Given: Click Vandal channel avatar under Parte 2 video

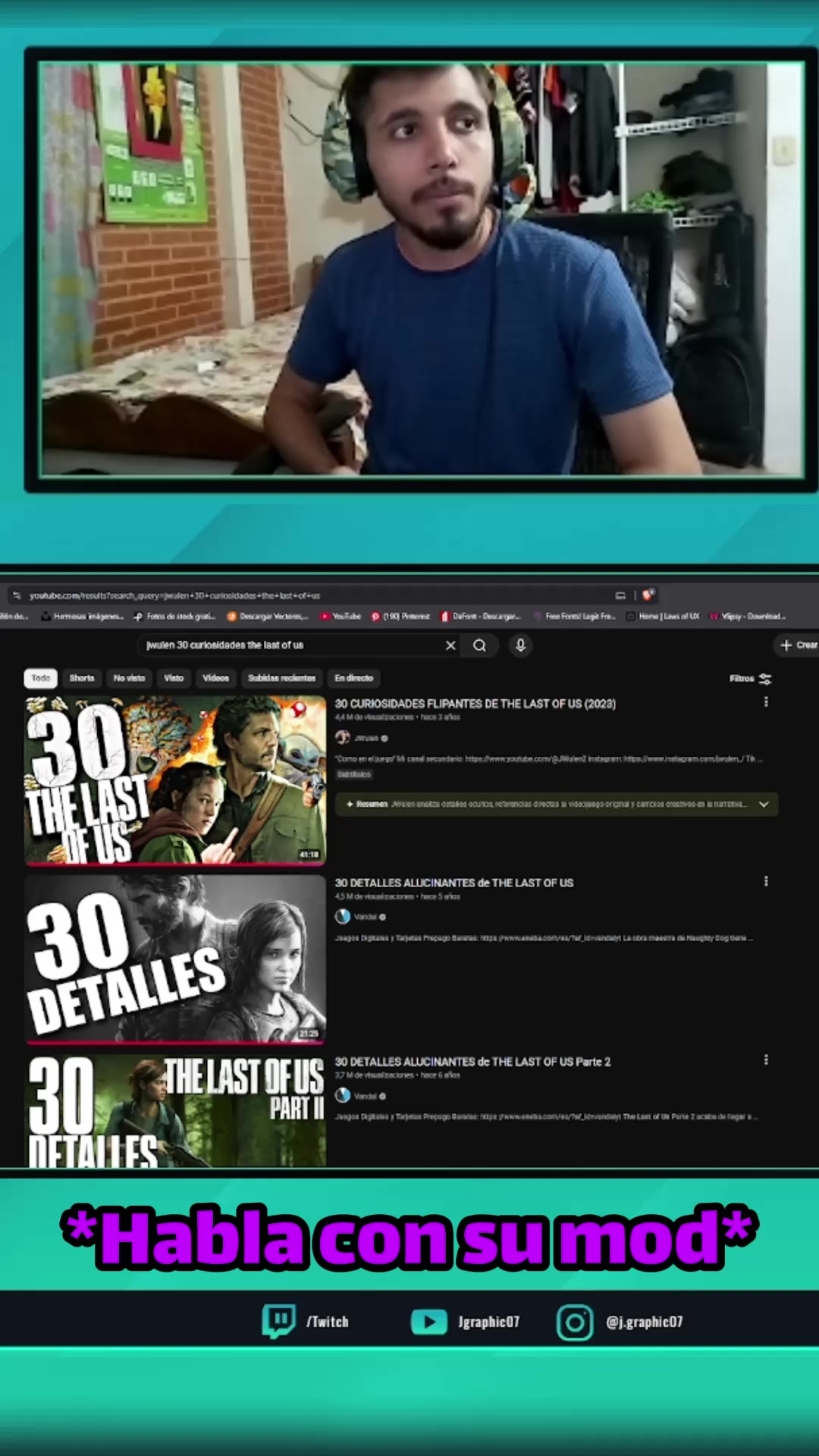Looking at the screenshot, I should tap(343, 1096).
